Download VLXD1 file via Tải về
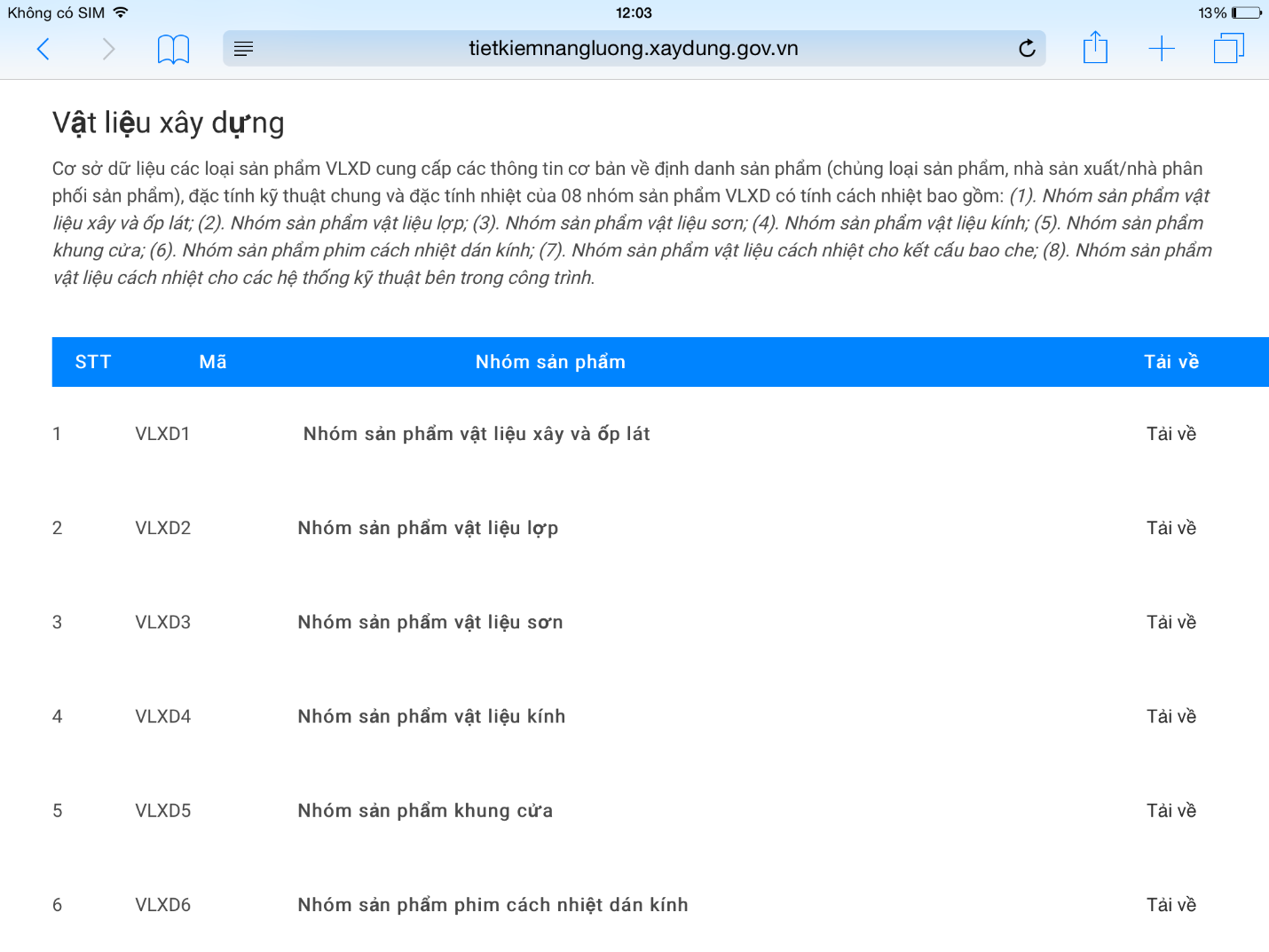The width and height of the screenshot is (1269, 952). pyautogui.click(x=1170, y=434)
